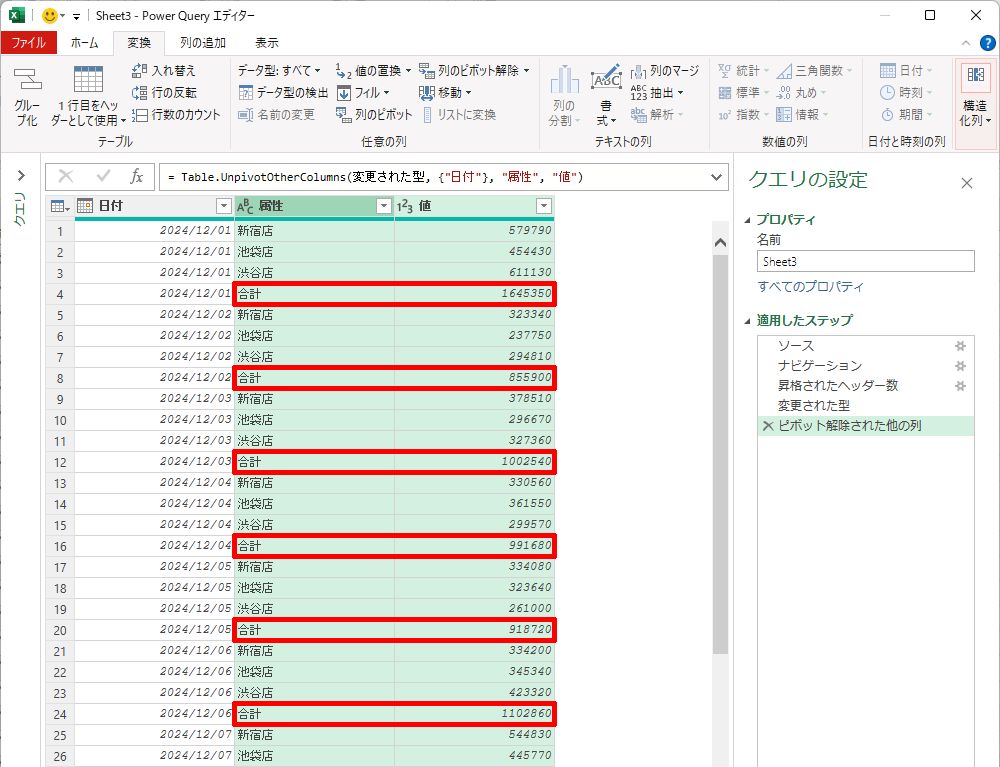Click the 列のマージ (Merge Columns) icon

tap(638, 71)
